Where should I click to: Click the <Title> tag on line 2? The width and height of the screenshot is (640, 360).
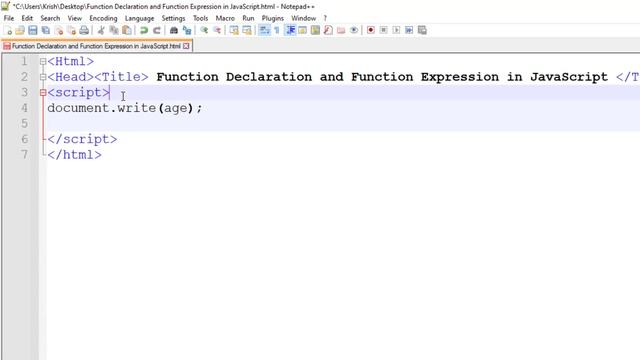click(x=121, y=77)
